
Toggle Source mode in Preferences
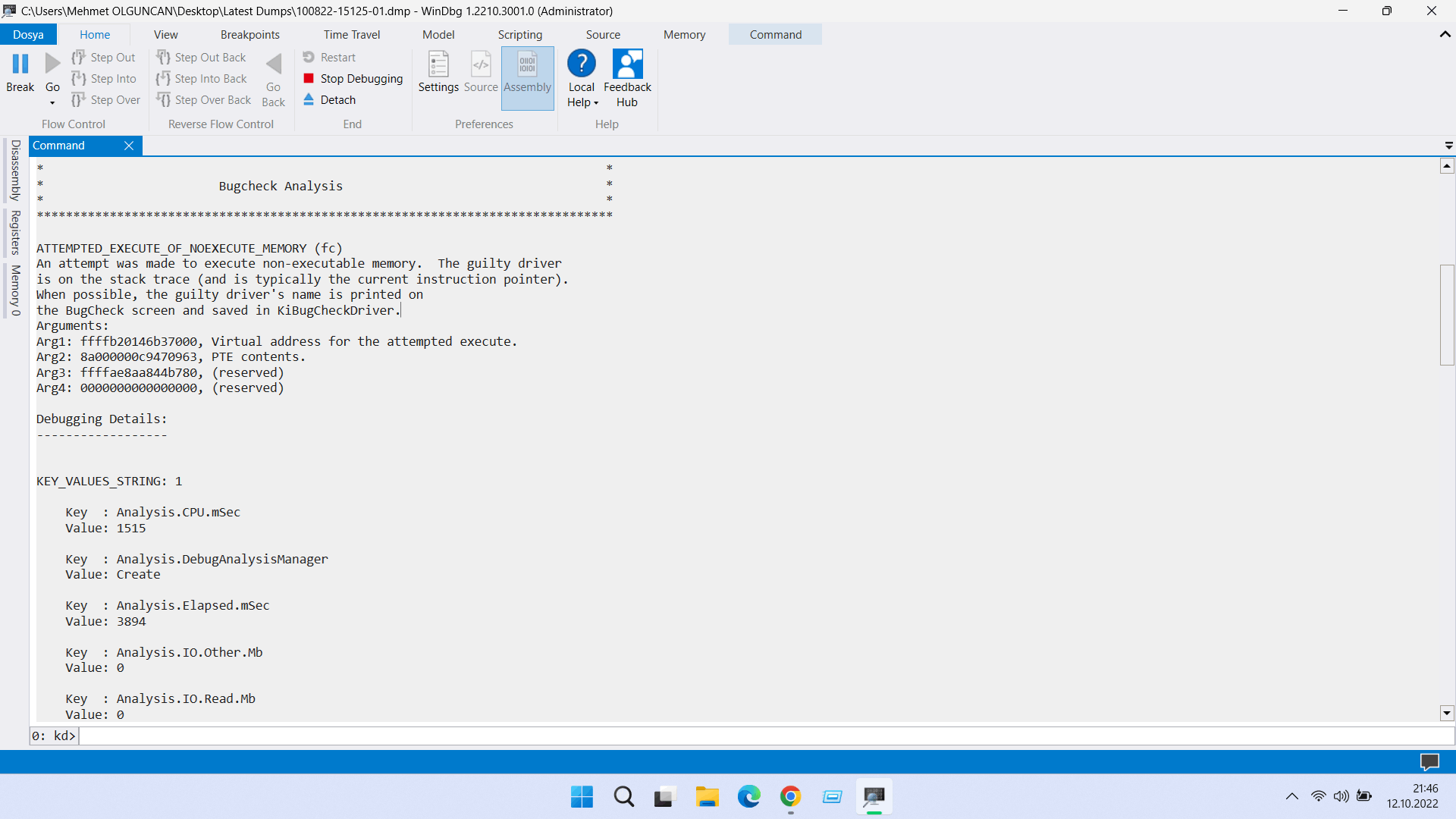point(481,65)
